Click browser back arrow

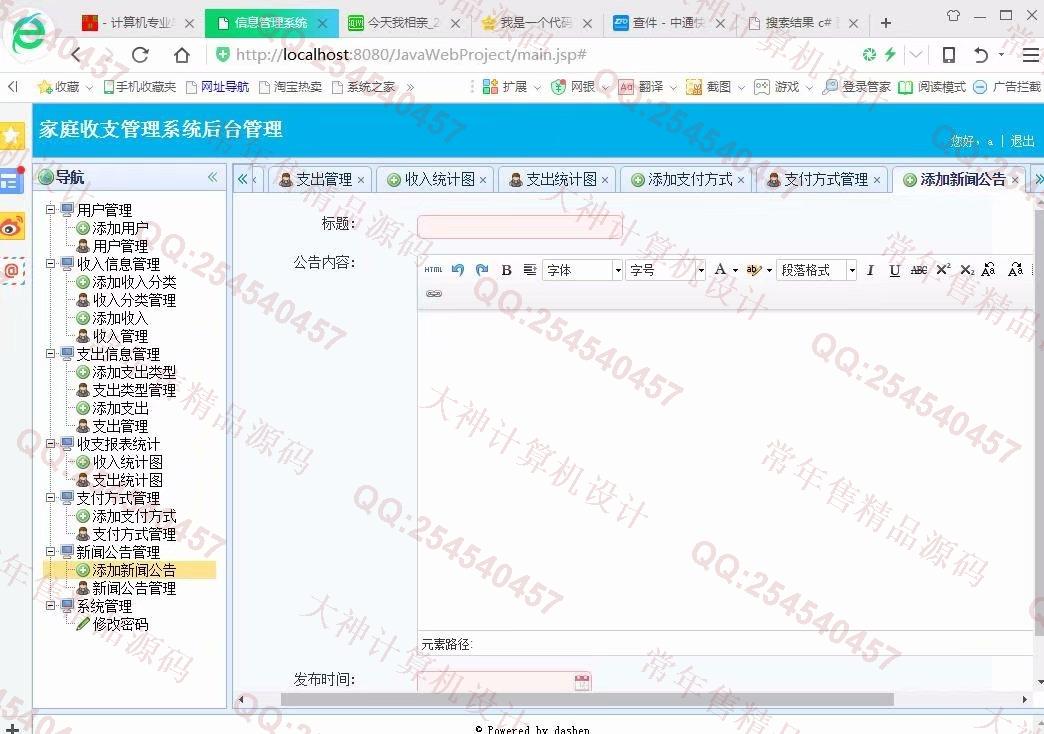[x=75, y=55]
